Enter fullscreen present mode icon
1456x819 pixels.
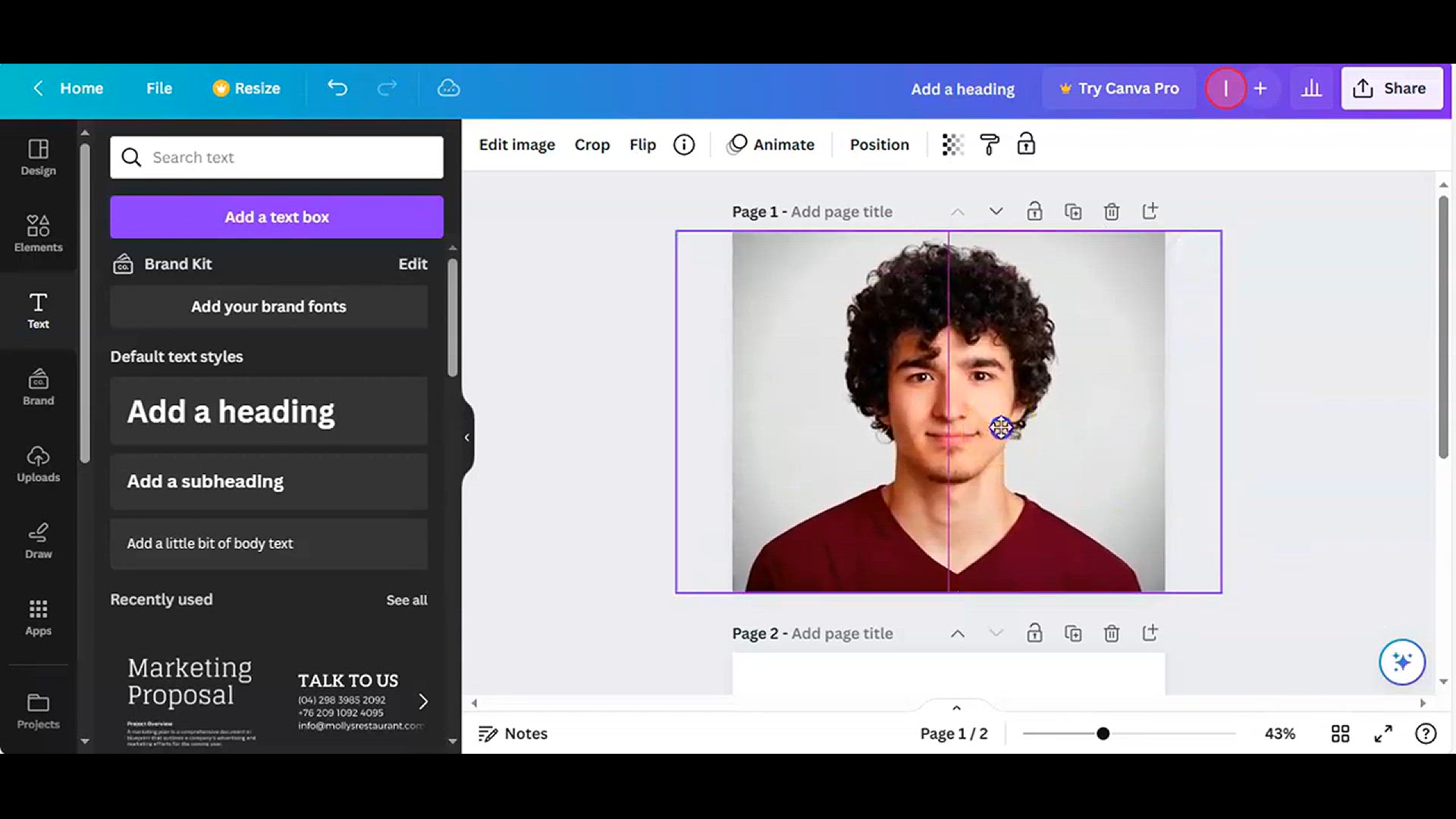(x=1383, y=733)
